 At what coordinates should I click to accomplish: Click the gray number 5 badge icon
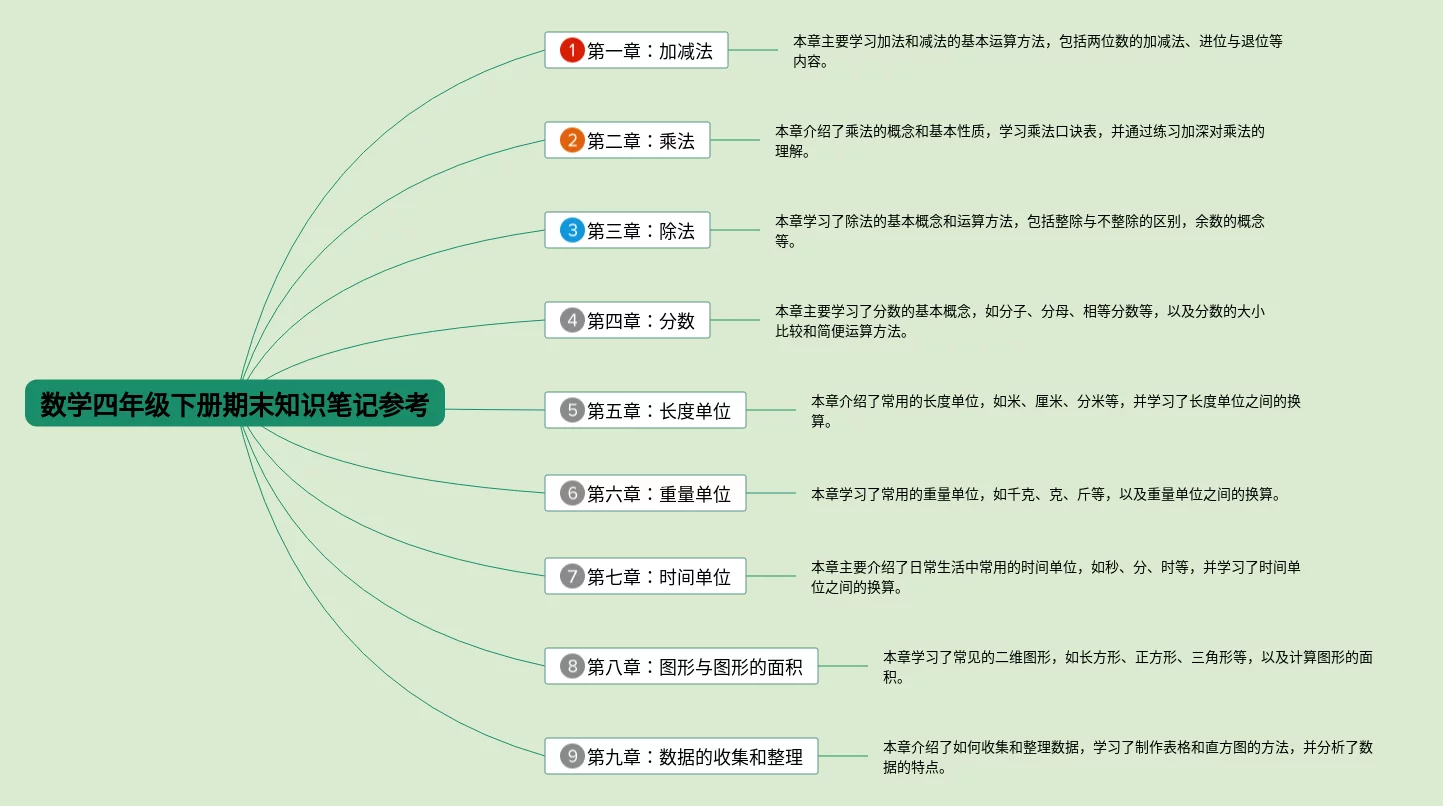click(571, 410)
